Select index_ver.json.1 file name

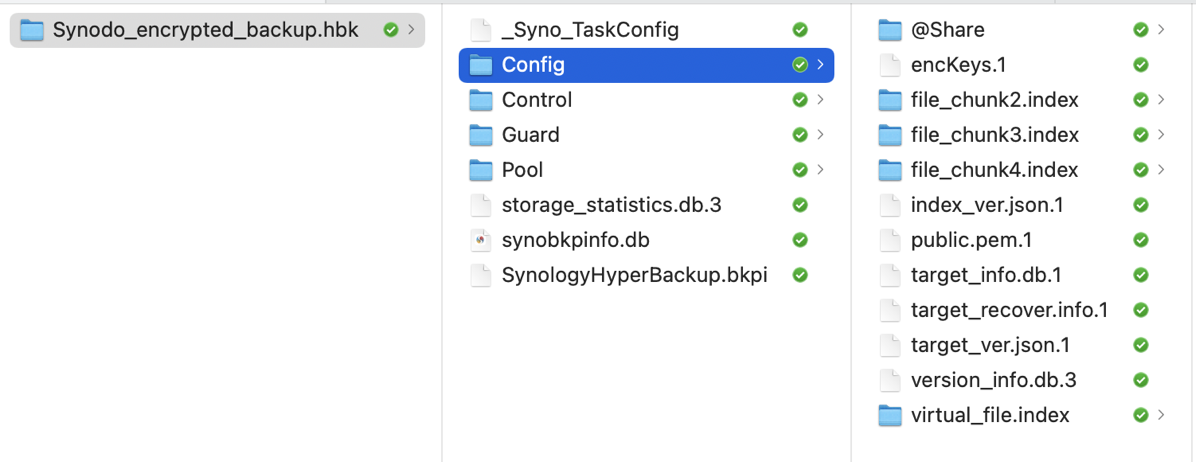[x=987, y=205]
